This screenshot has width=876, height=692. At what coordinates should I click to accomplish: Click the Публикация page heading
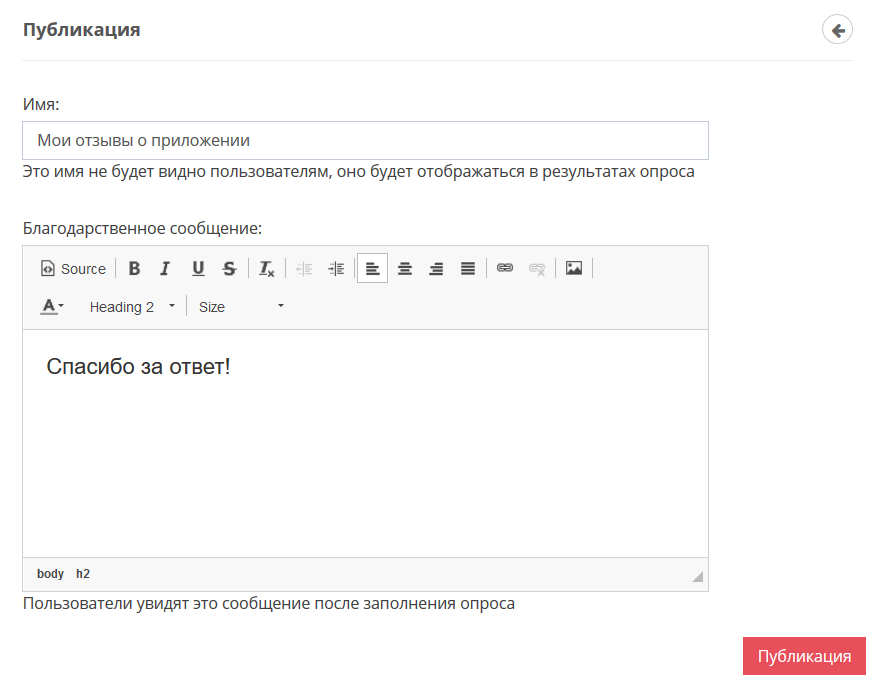tap(82, 30)
